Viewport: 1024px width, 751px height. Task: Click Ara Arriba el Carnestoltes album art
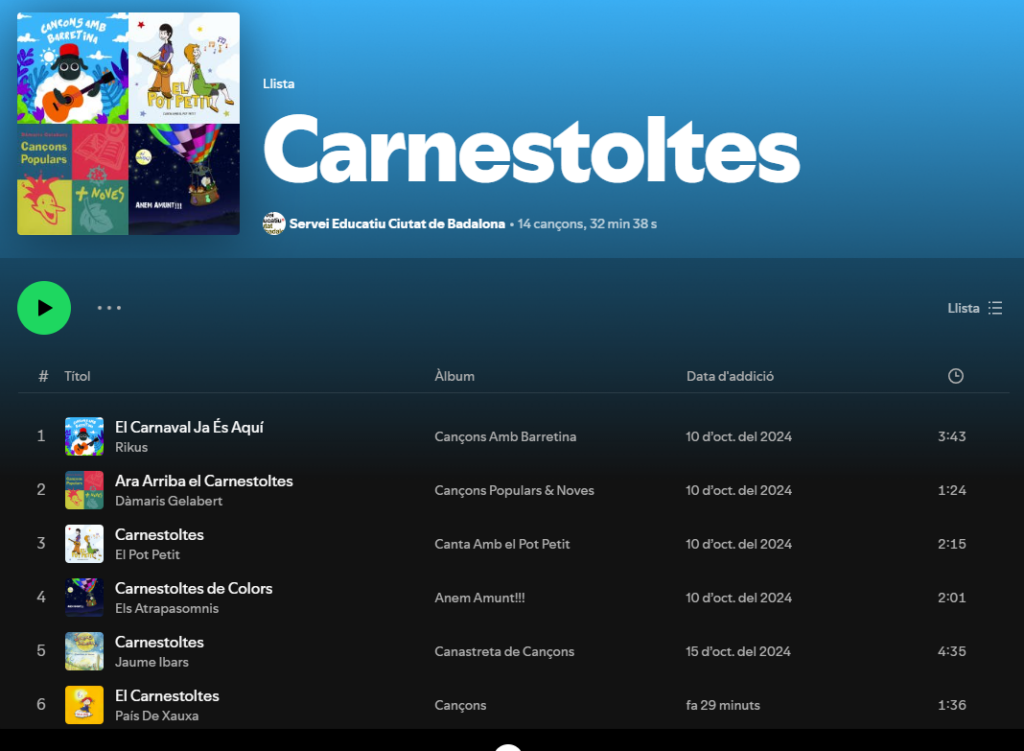pos(84,490)
